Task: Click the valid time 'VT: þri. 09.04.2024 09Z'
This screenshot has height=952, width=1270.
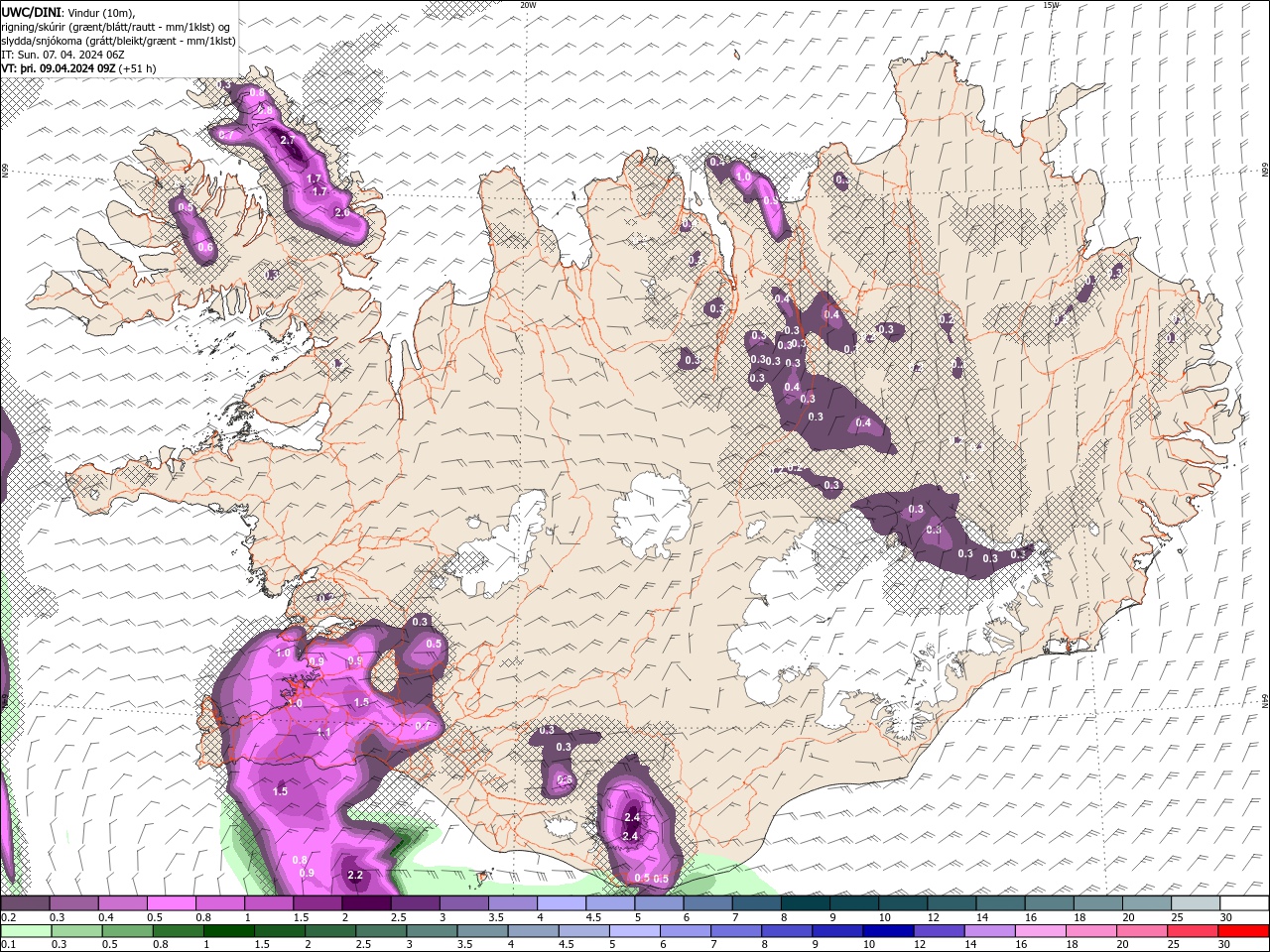Action: (59, 68)
